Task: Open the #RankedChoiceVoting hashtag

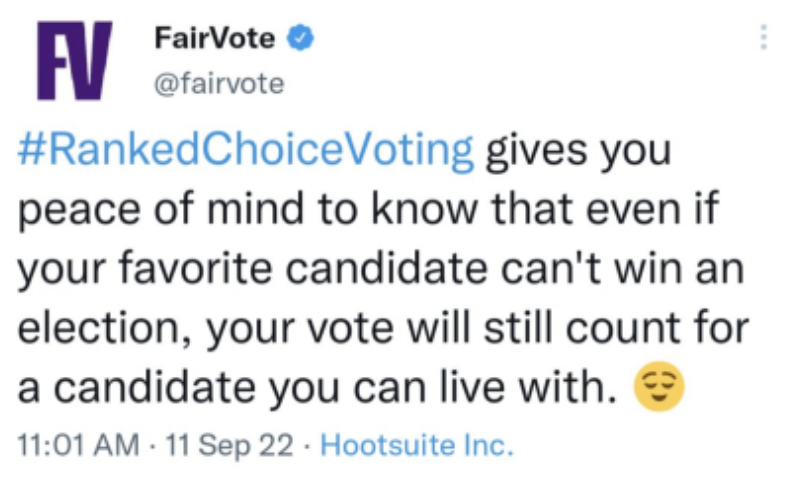Action: pos(245,150)
